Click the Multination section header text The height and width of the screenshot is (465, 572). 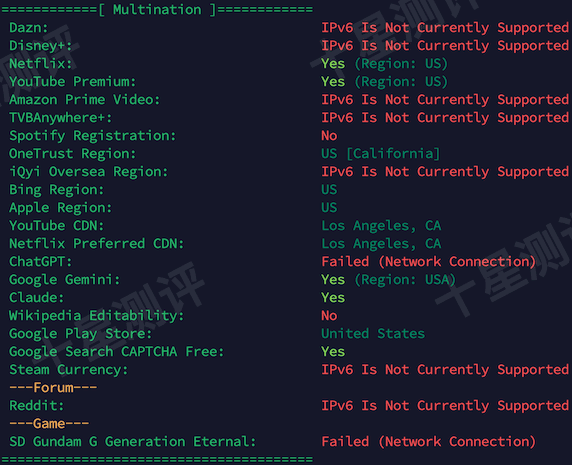click(157, 9)
